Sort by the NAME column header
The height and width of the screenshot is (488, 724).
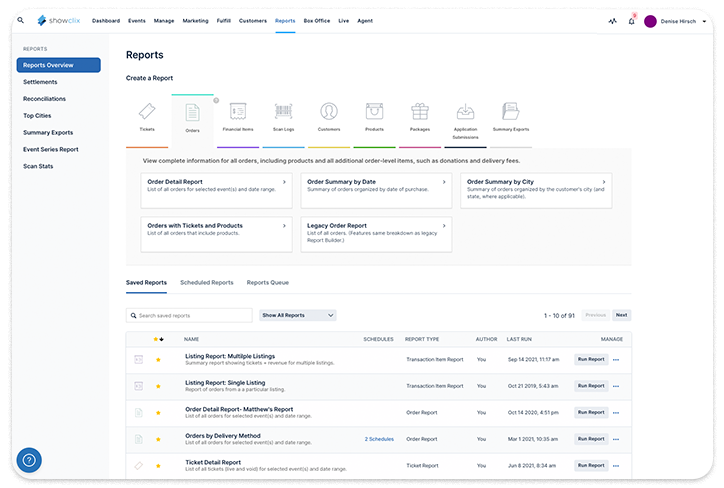[x=191, y=339]
